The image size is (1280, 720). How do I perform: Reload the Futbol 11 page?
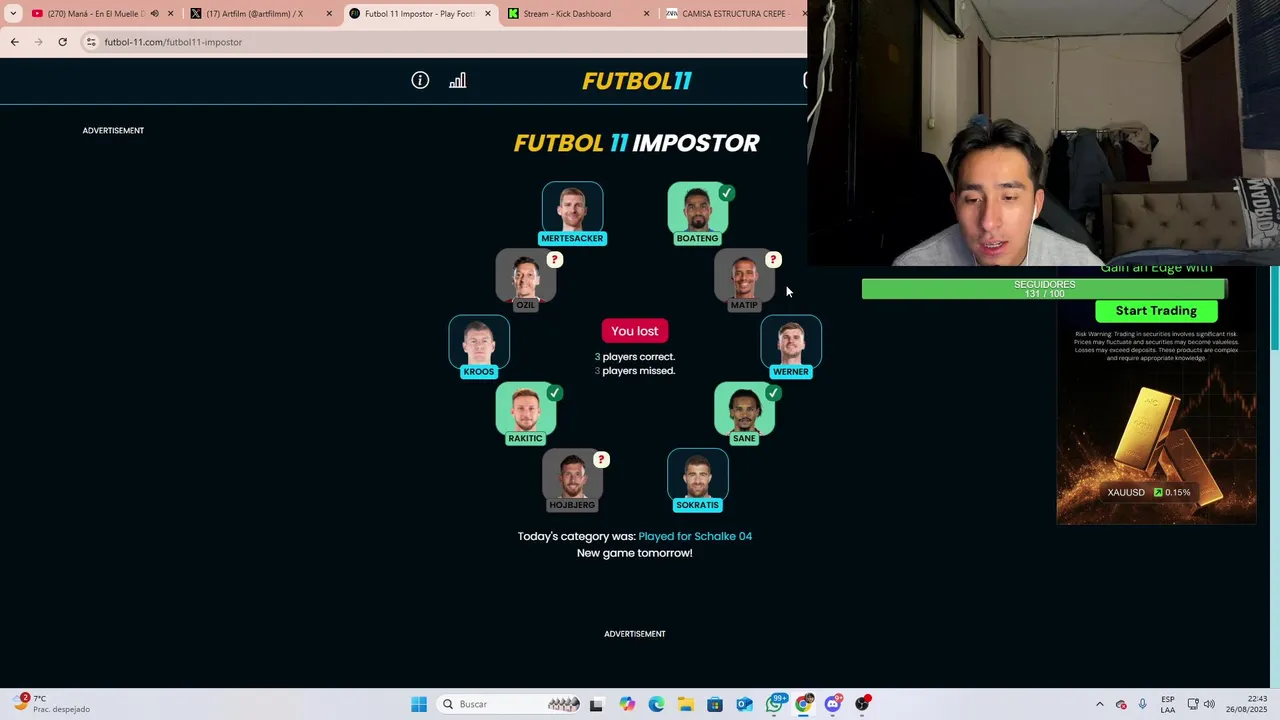point(62,42)
